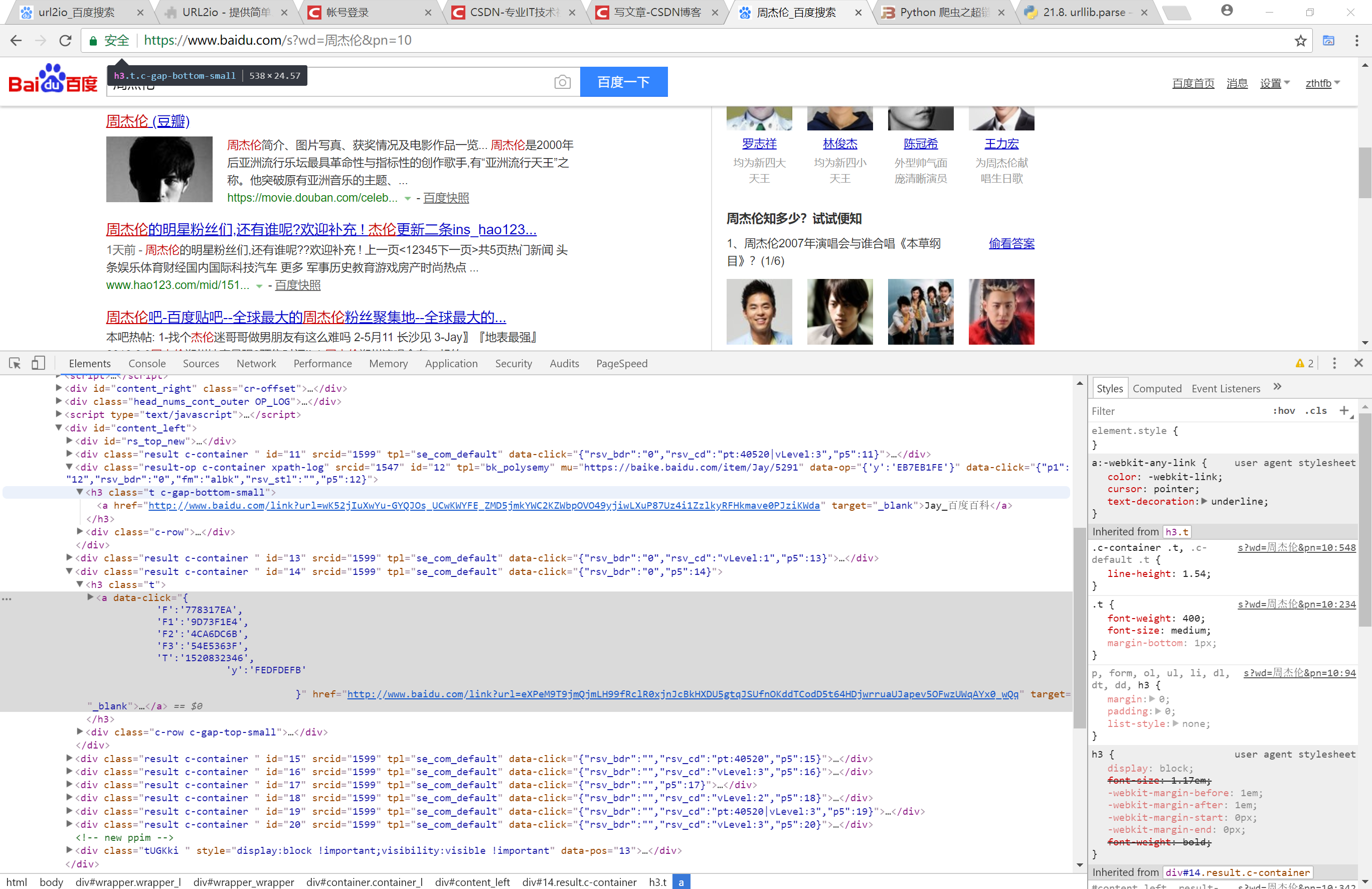Switch to the 21.8. urllib.parse tab
This screenshot has width=1372, height=889.
[x=1088, y=13]
